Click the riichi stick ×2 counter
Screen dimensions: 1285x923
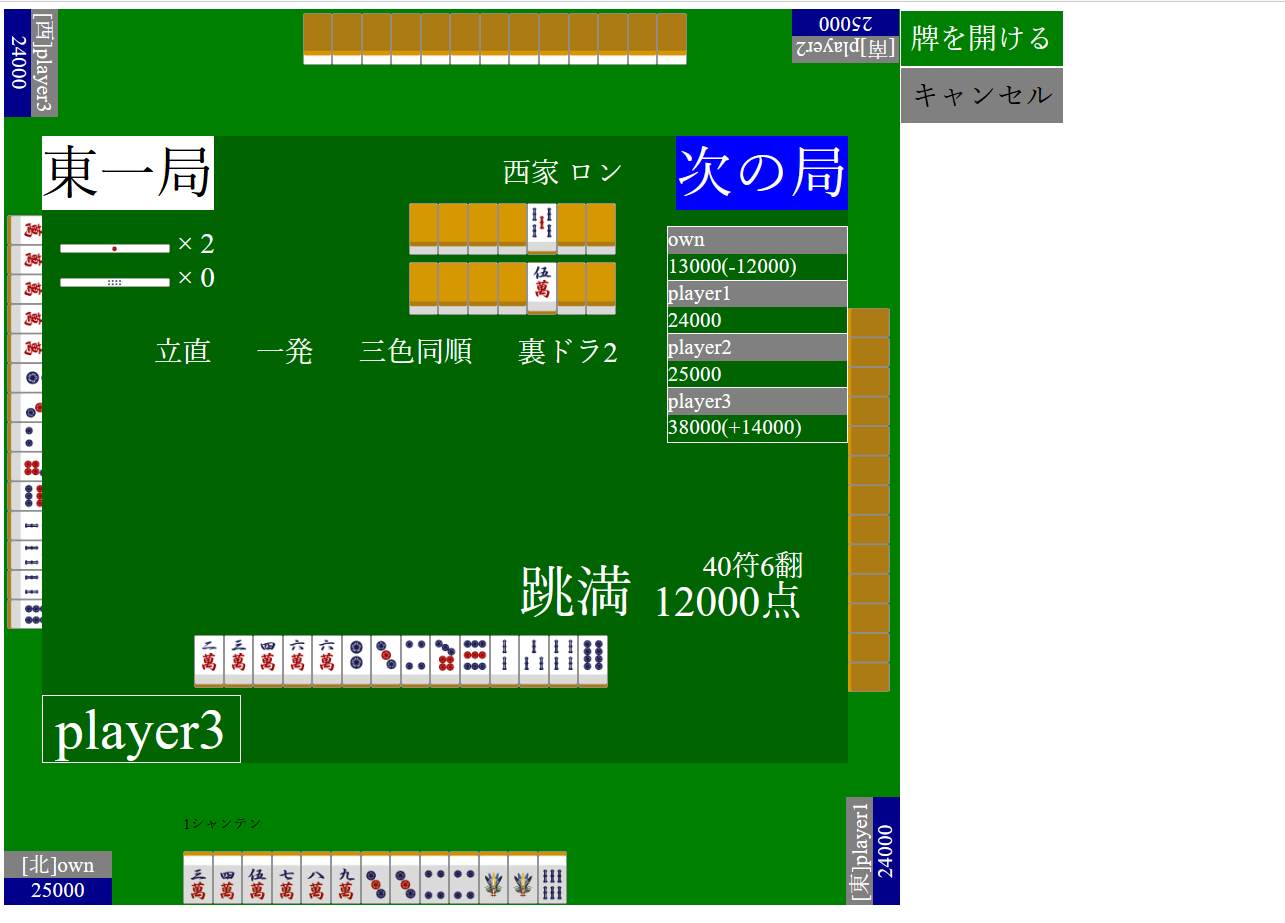[x=137, y=245]
